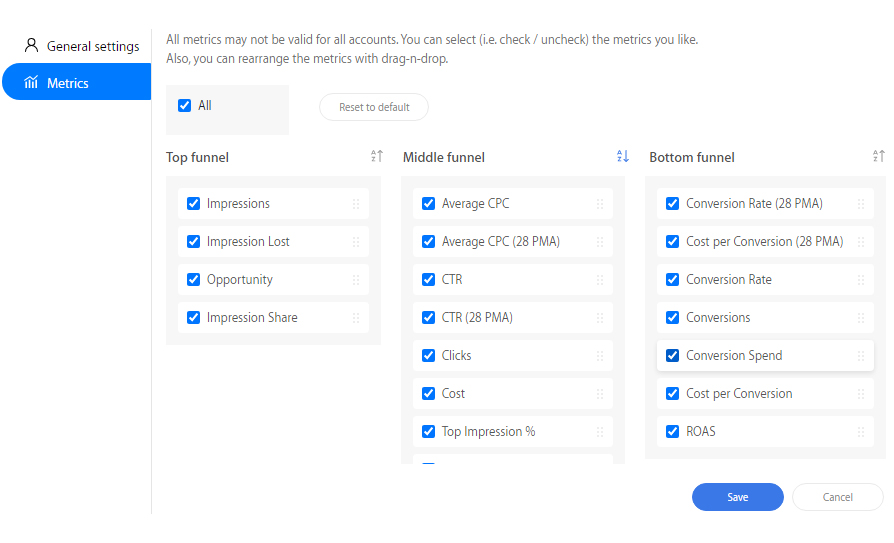Disable the CTR checkbox
The height and width of the screenshot is (543, 894).
tap(428, 279)
